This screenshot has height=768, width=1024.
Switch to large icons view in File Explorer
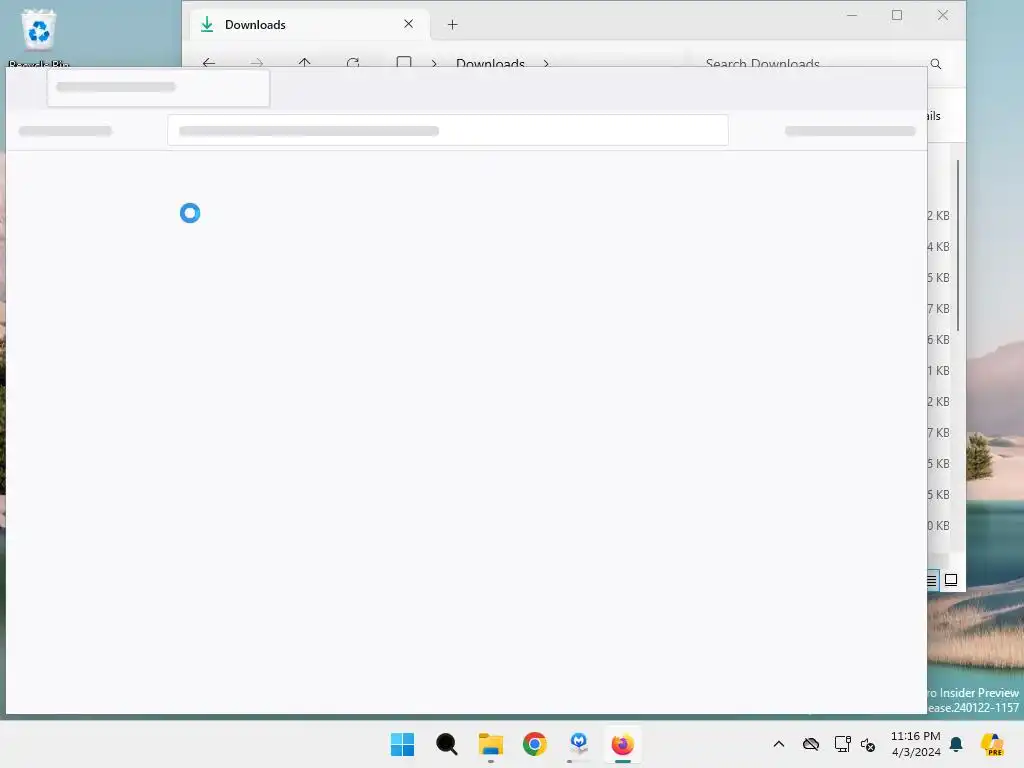point(951,580)
